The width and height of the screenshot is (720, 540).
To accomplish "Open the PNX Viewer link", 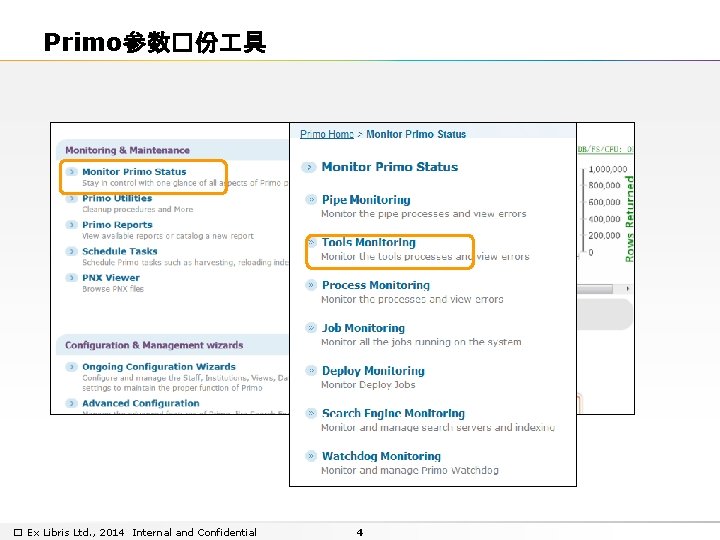I will tap(111, 277).
